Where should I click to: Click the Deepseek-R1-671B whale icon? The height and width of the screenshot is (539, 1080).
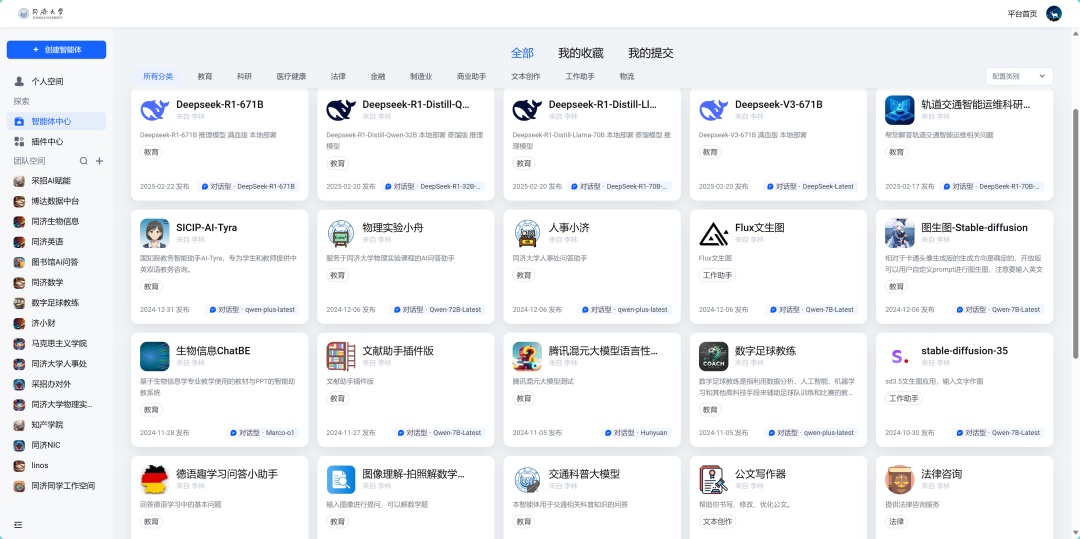tap(154, 110)
